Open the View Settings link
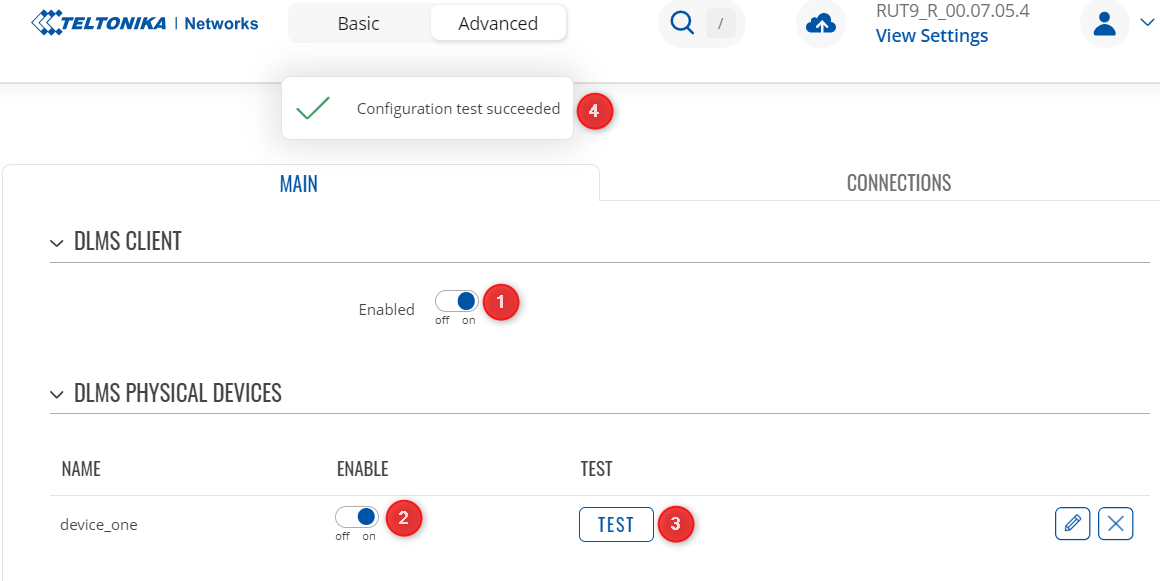The image size is (1160, 581). click(x=931, y=36)
